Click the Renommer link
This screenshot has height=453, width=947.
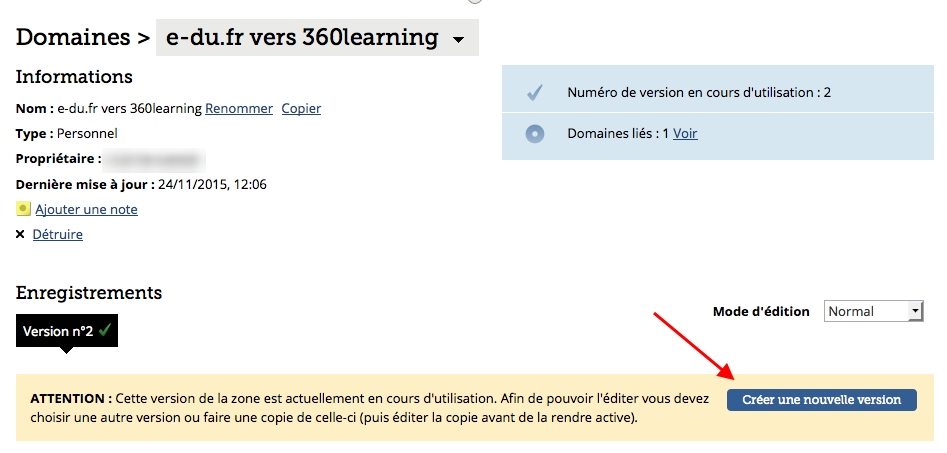click(239, 108)
